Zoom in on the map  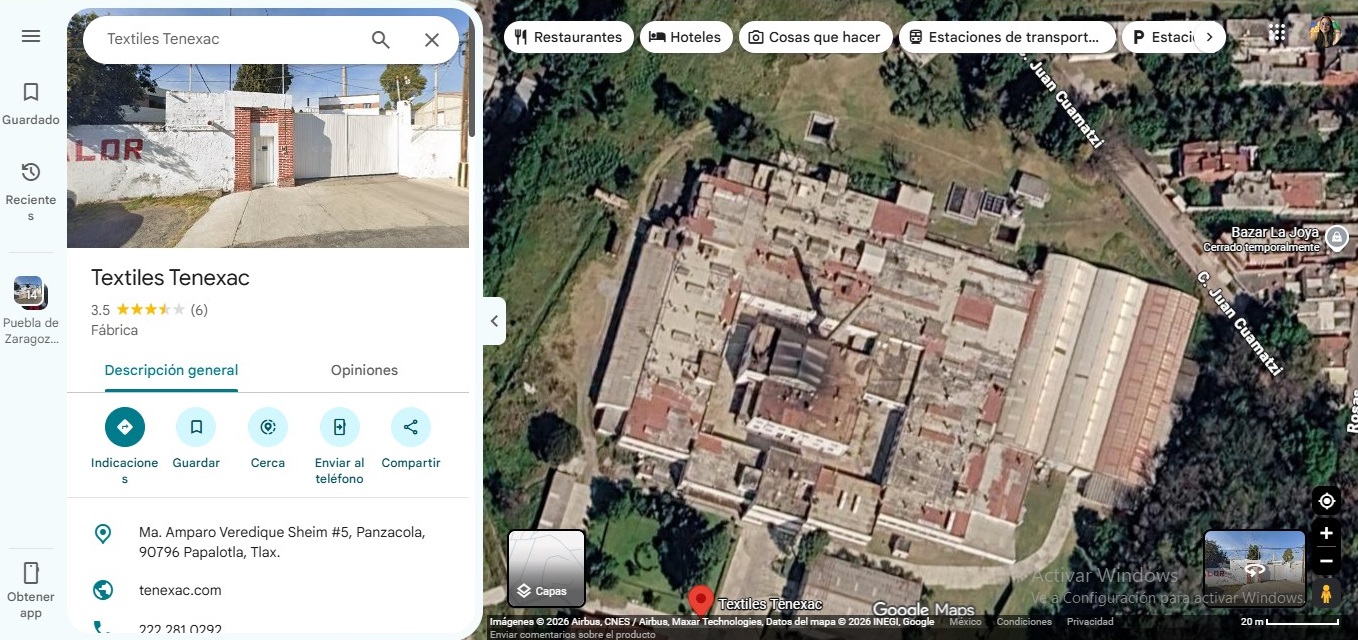[x=1327, y=533]
